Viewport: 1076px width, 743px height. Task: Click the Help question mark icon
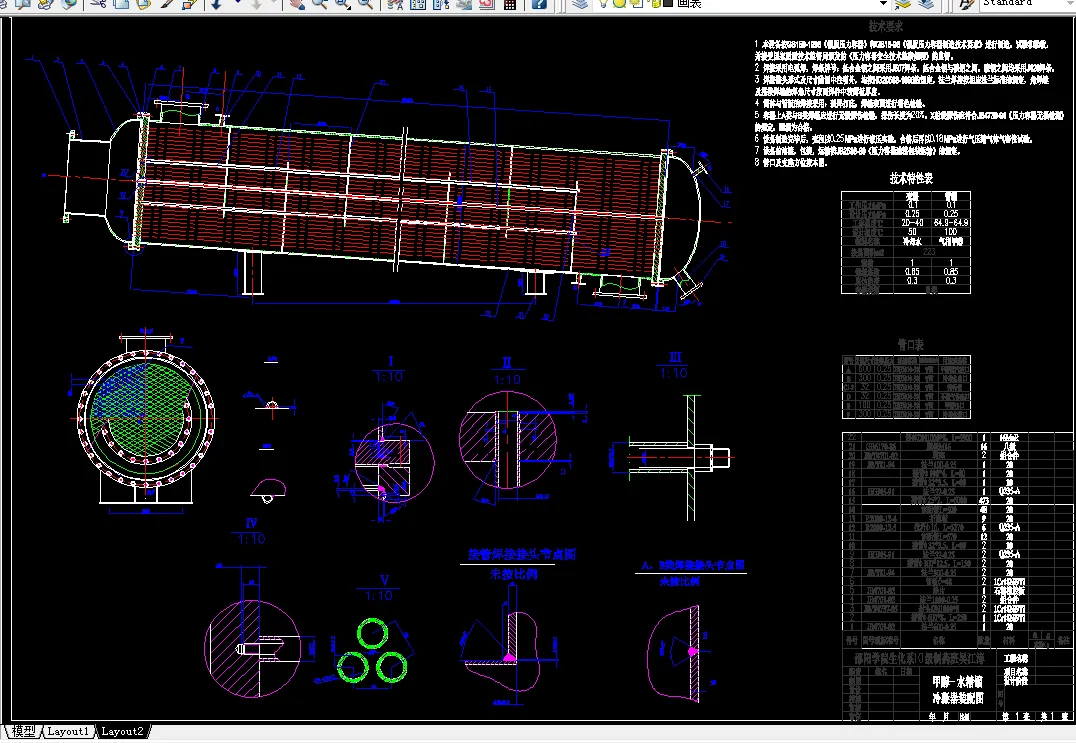coord(539,3)
